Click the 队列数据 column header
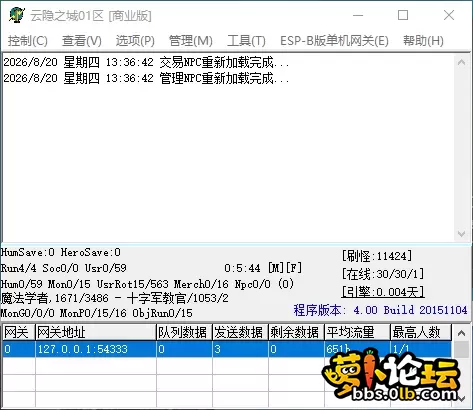Screen dimensions: 473x410 (184, 332)
